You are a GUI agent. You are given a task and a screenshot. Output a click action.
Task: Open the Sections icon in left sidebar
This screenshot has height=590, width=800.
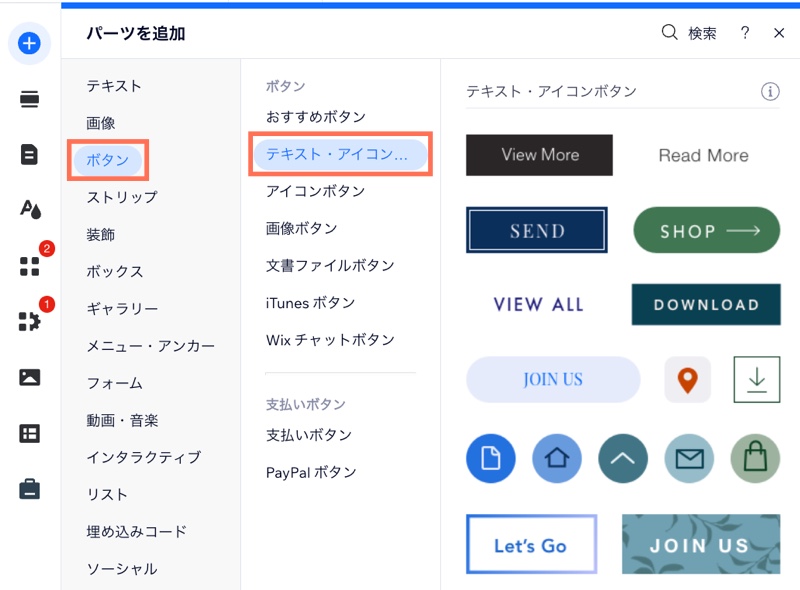pyautogui.click(x=29, y=99)
